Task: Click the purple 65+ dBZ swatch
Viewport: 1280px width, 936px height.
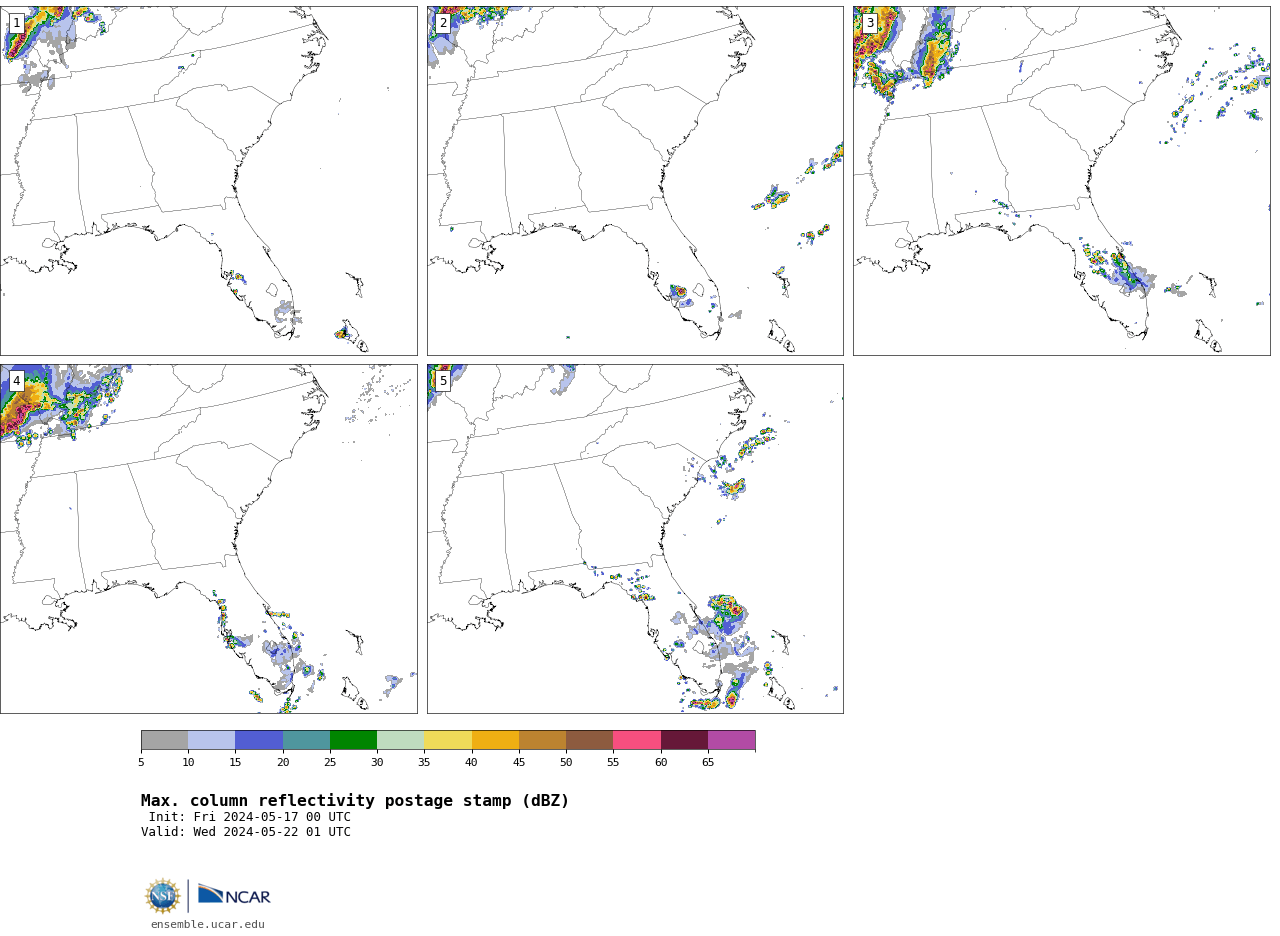Action: (x=731, y=740)
